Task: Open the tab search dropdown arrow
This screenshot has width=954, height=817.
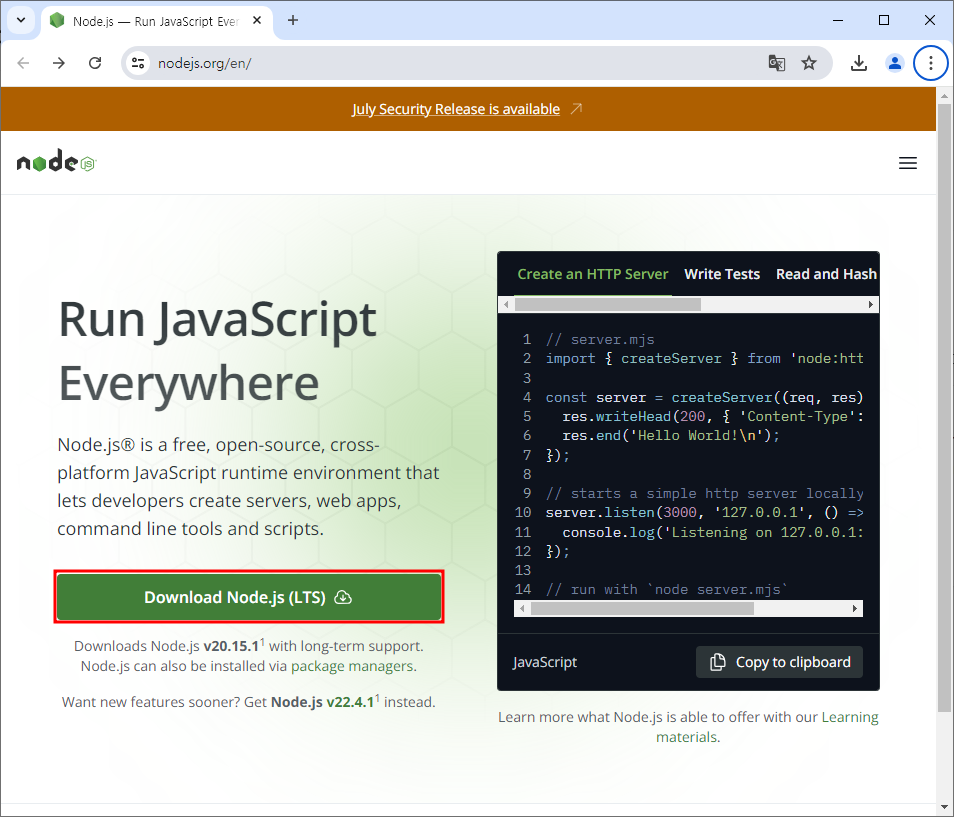Action: click(21, 20)
